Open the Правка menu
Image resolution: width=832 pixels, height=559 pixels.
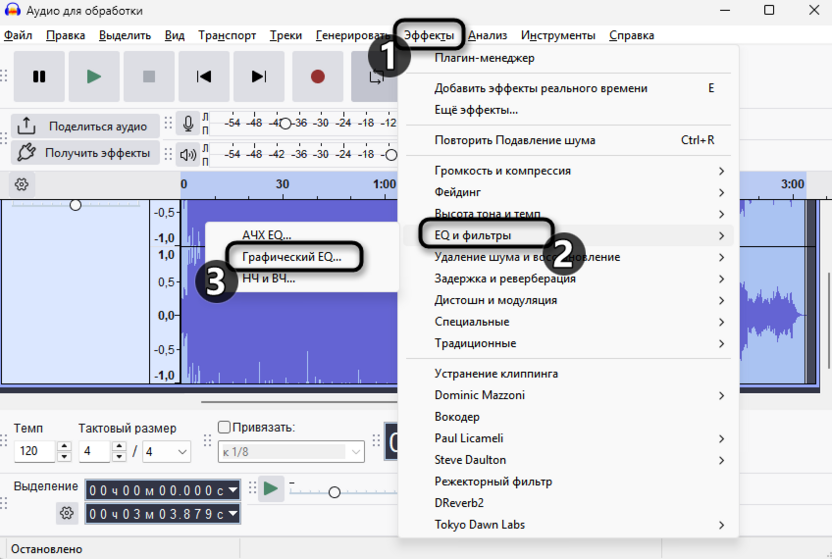pyautogui.click(x=65, y=36)
